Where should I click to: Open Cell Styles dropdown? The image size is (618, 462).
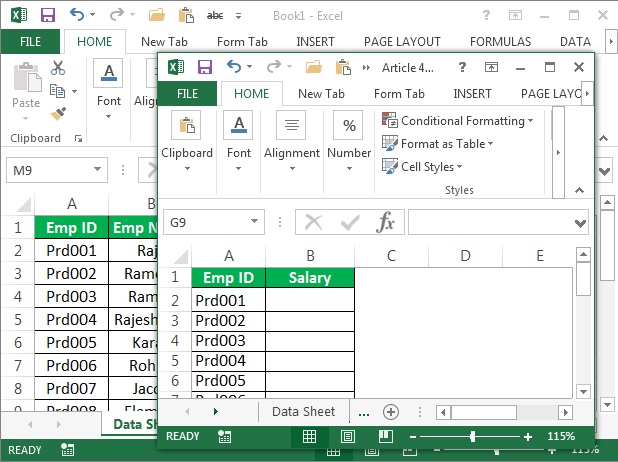coord(422,166)
